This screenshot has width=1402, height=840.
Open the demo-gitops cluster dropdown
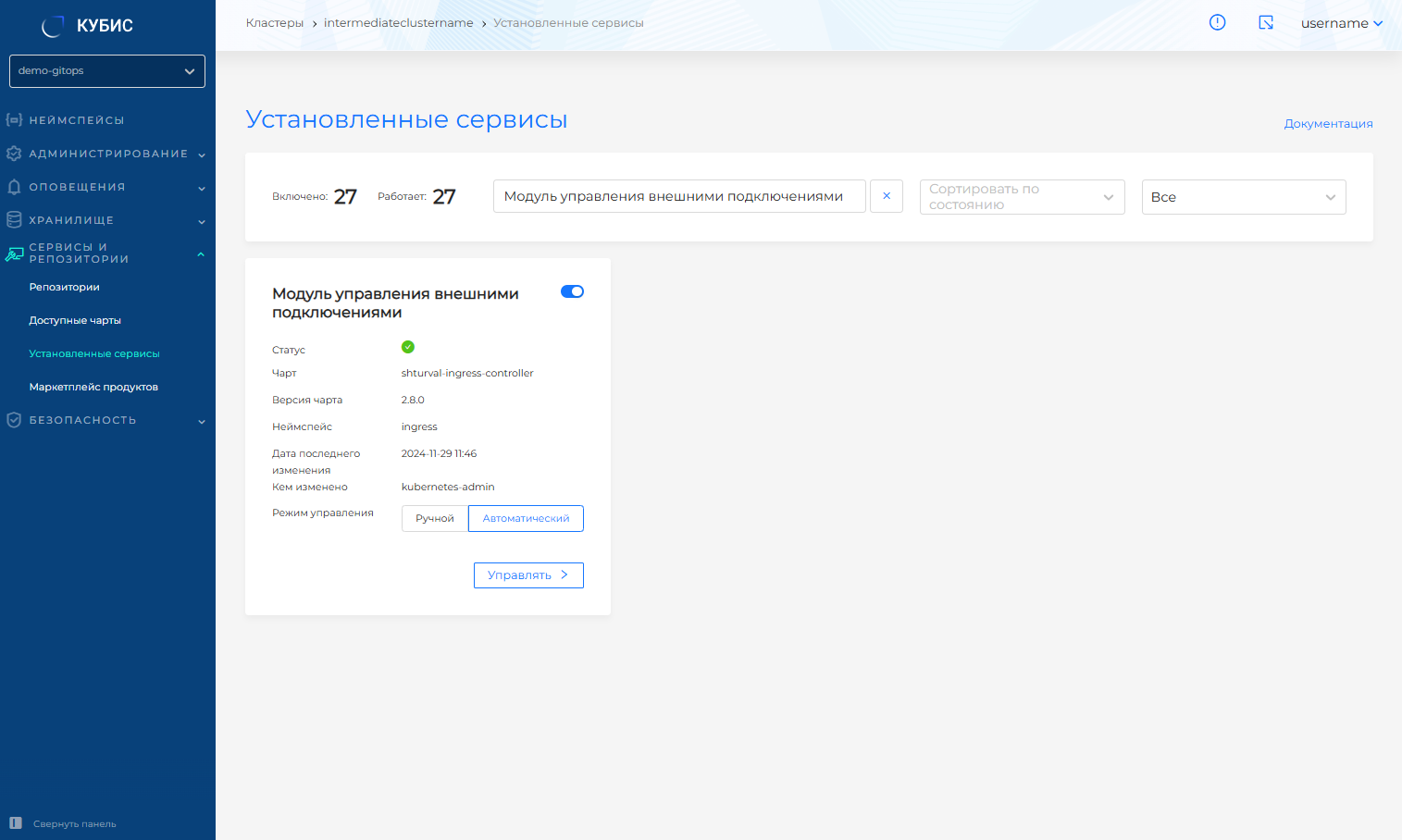(107, 71)
